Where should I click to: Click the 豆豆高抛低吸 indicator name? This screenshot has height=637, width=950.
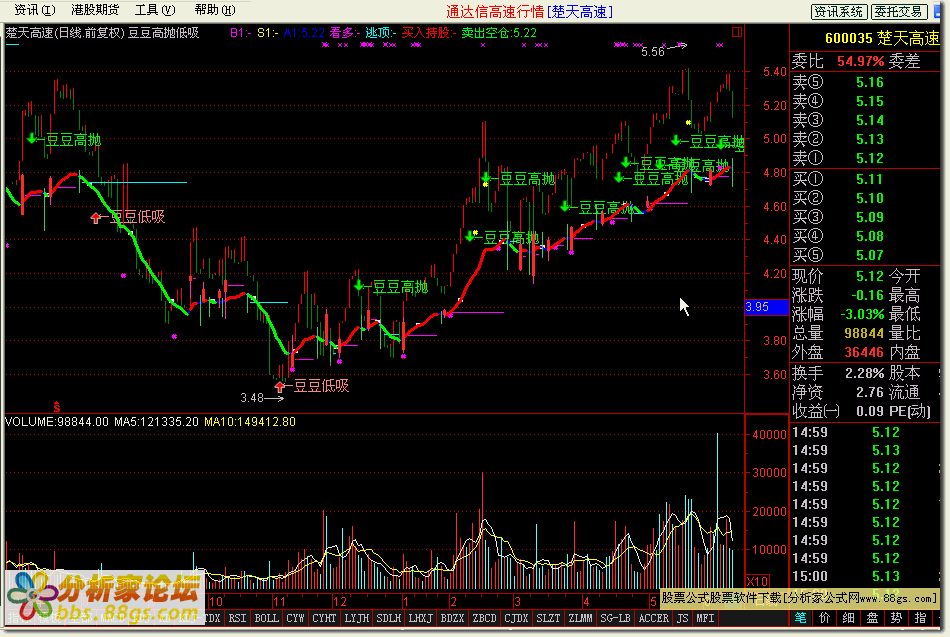(163, 33)
